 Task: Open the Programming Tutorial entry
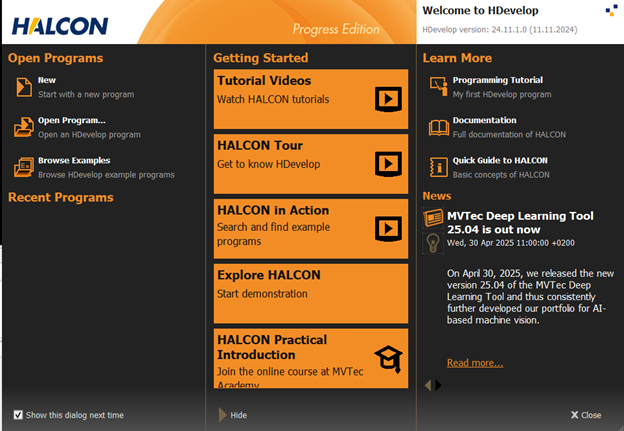(x=497, y=80)
